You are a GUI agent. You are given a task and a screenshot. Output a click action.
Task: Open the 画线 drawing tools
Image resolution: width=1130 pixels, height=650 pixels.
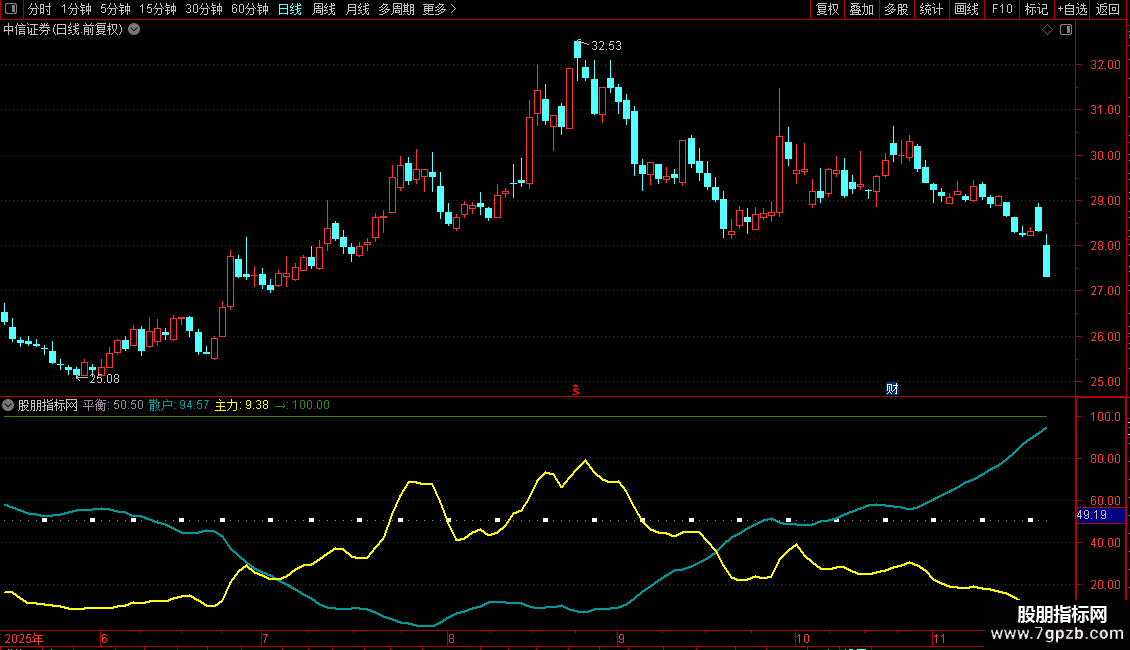(x=966, y=9)
